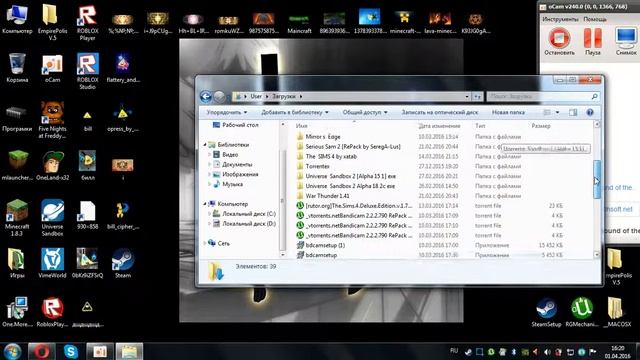Select the SteamSetup desktop icon

point(546,312)
